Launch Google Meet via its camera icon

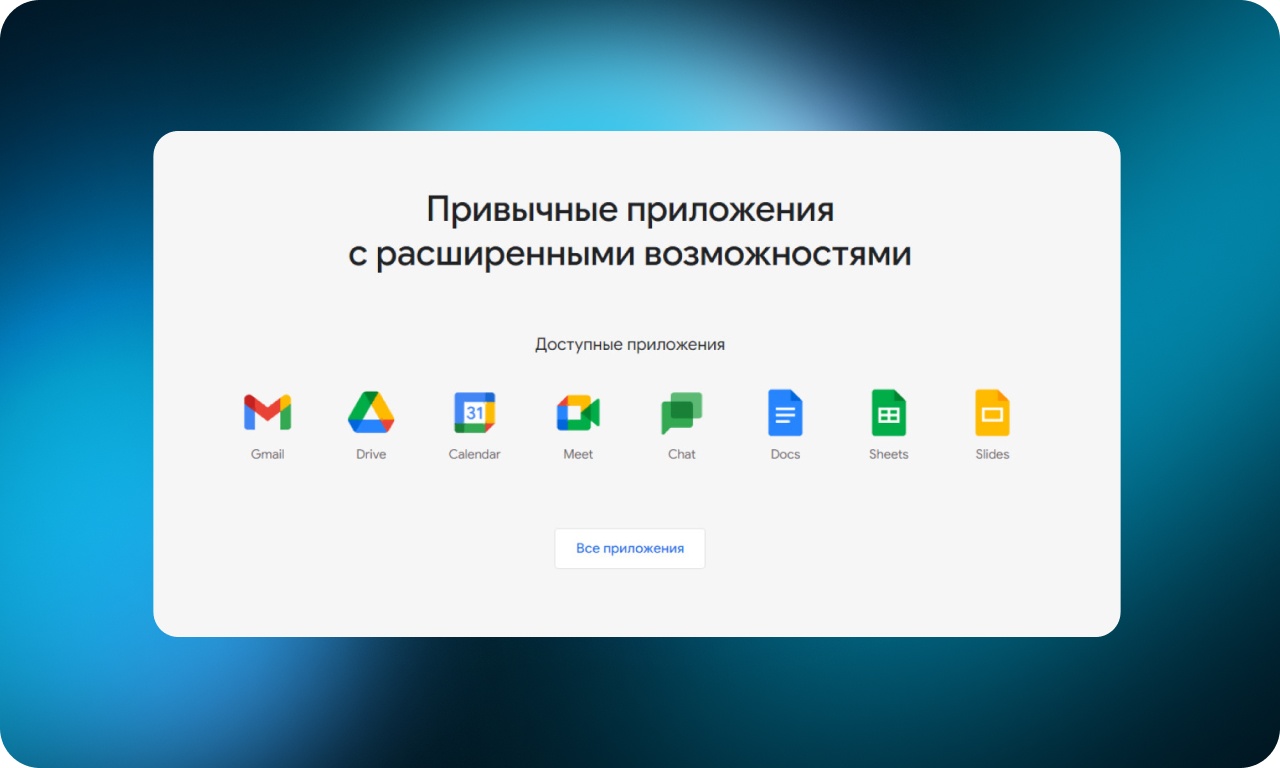click(x=578, y=410)
